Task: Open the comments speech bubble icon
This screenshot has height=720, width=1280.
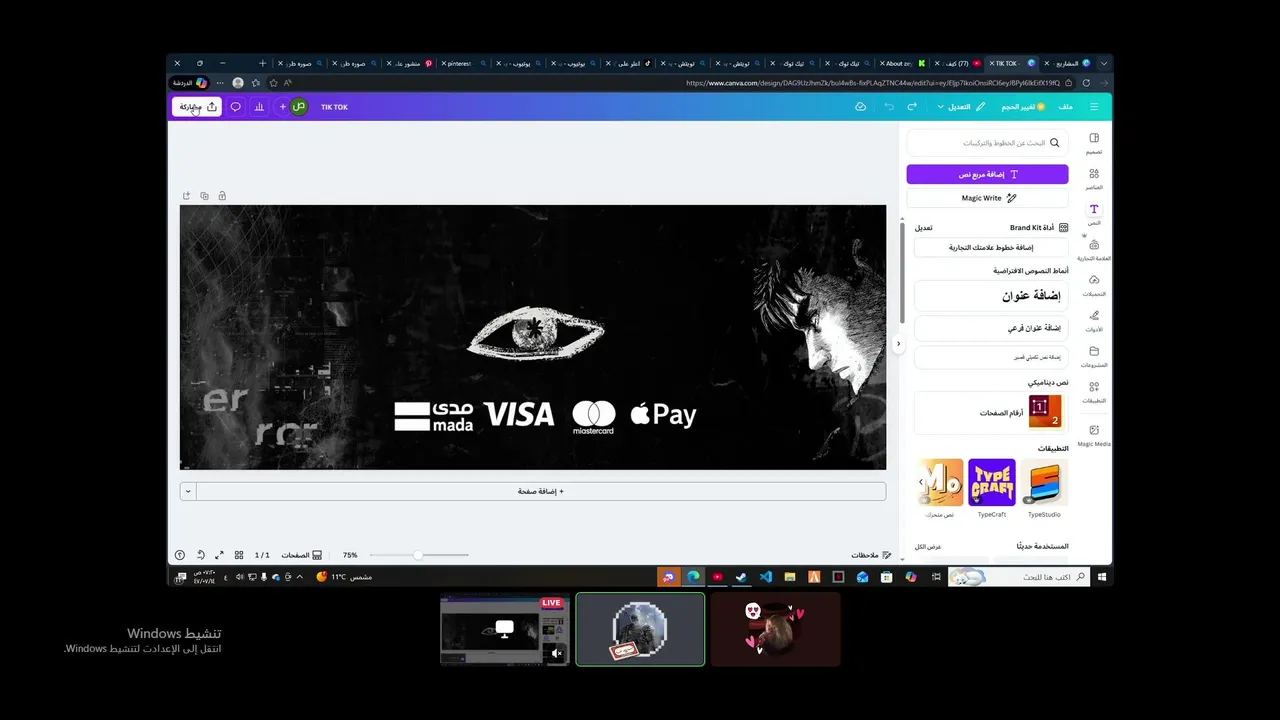Action: [236, 107]
